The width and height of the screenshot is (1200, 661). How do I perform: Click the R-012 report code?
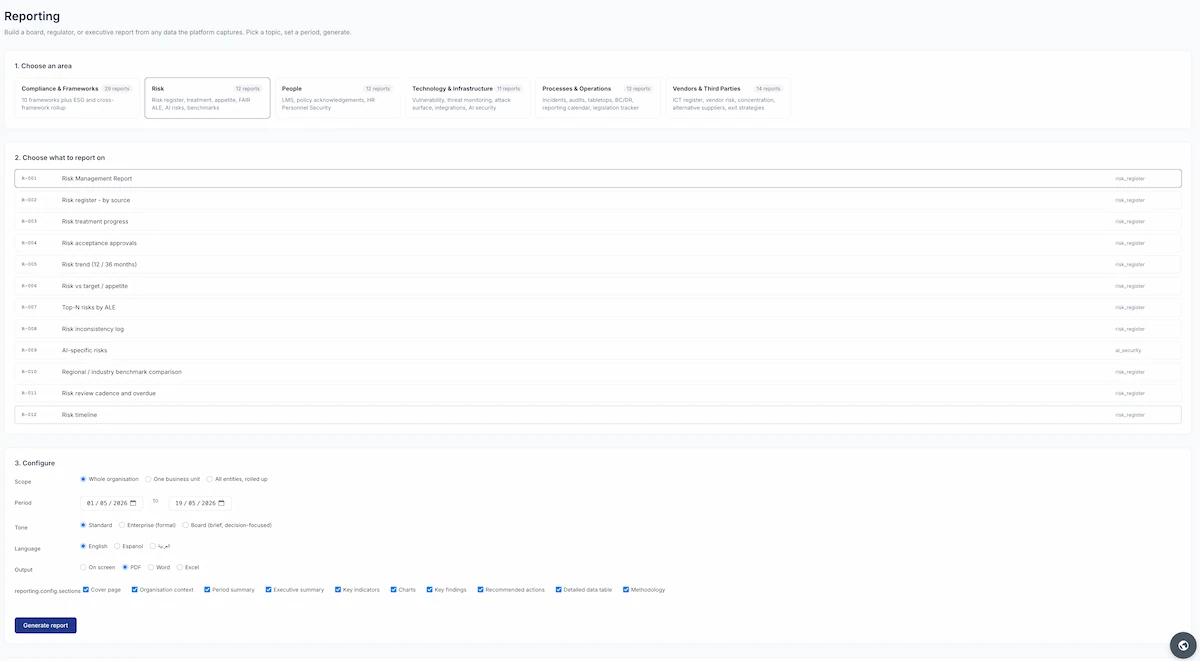[x=29, y=414]
